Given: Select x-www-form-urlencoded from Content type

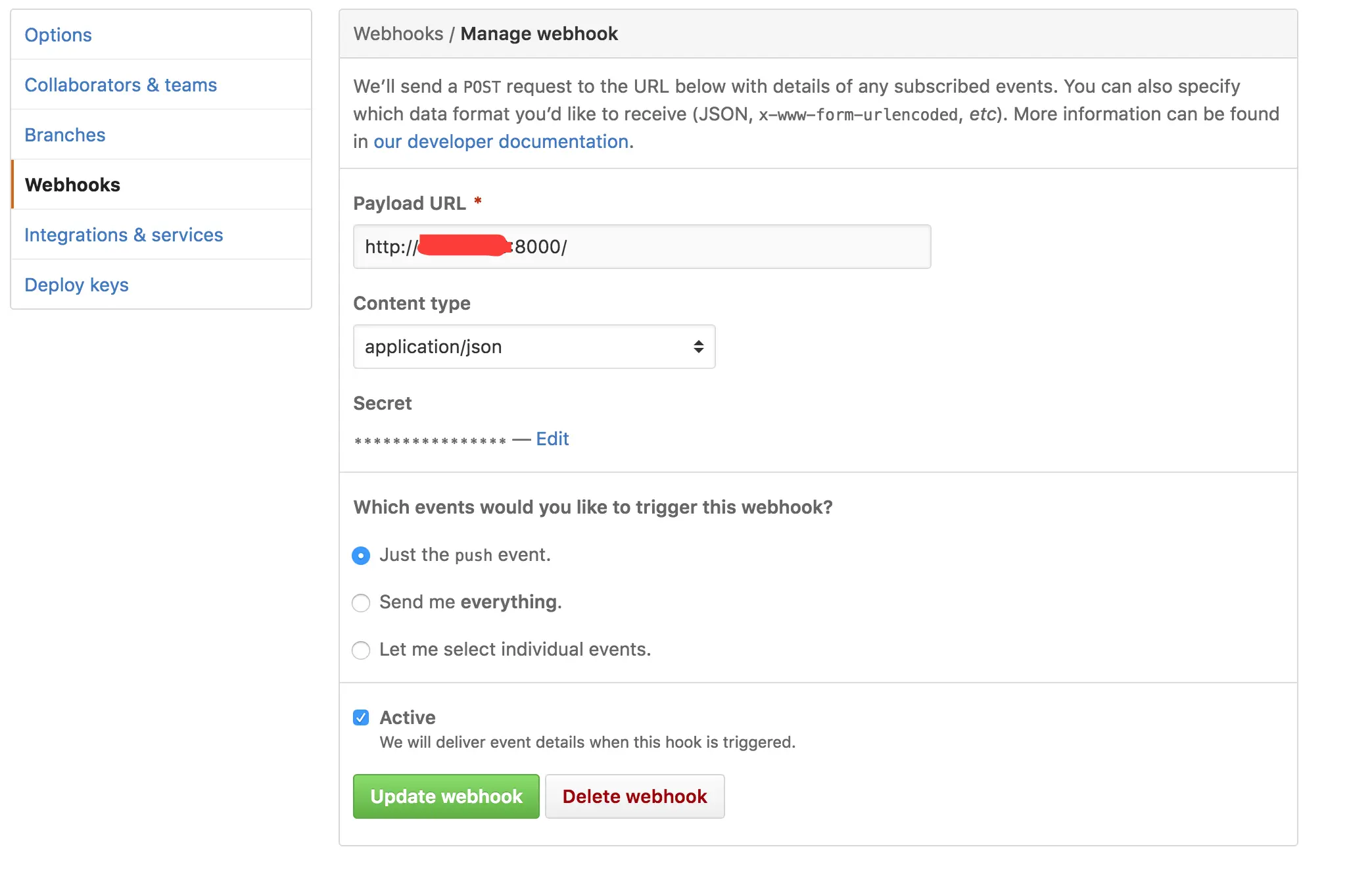Looking at the screenshot, I should coord(534,347).
